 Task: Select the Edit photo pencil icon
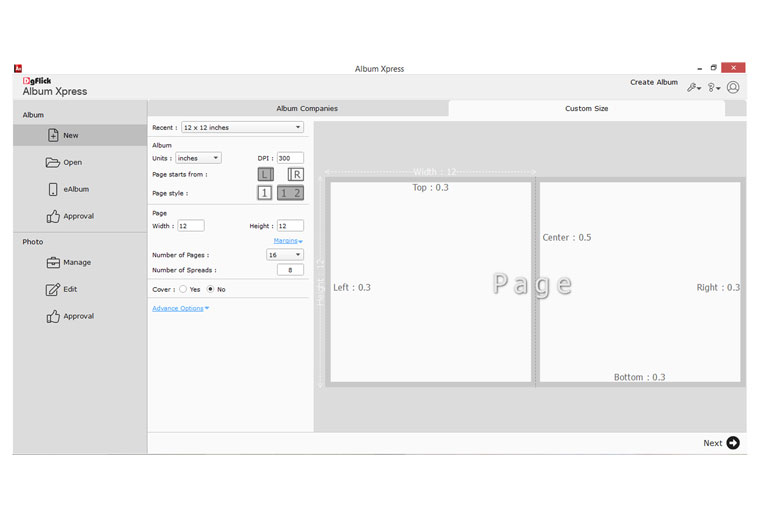53,289
